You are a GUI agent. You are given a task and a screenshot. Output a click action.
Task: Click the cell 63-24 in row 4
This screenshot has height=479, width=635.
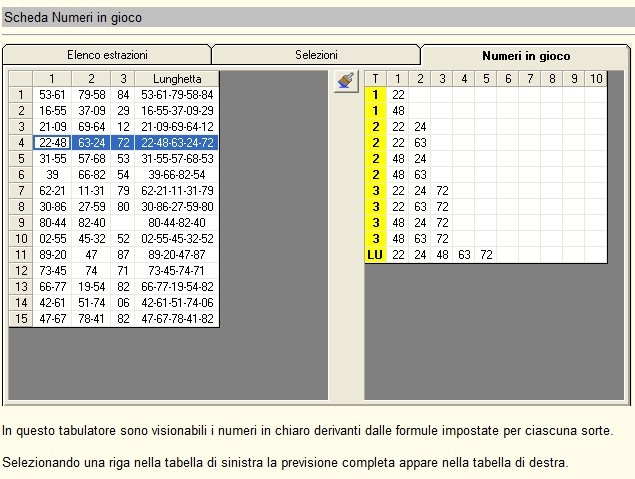[92, 143]
